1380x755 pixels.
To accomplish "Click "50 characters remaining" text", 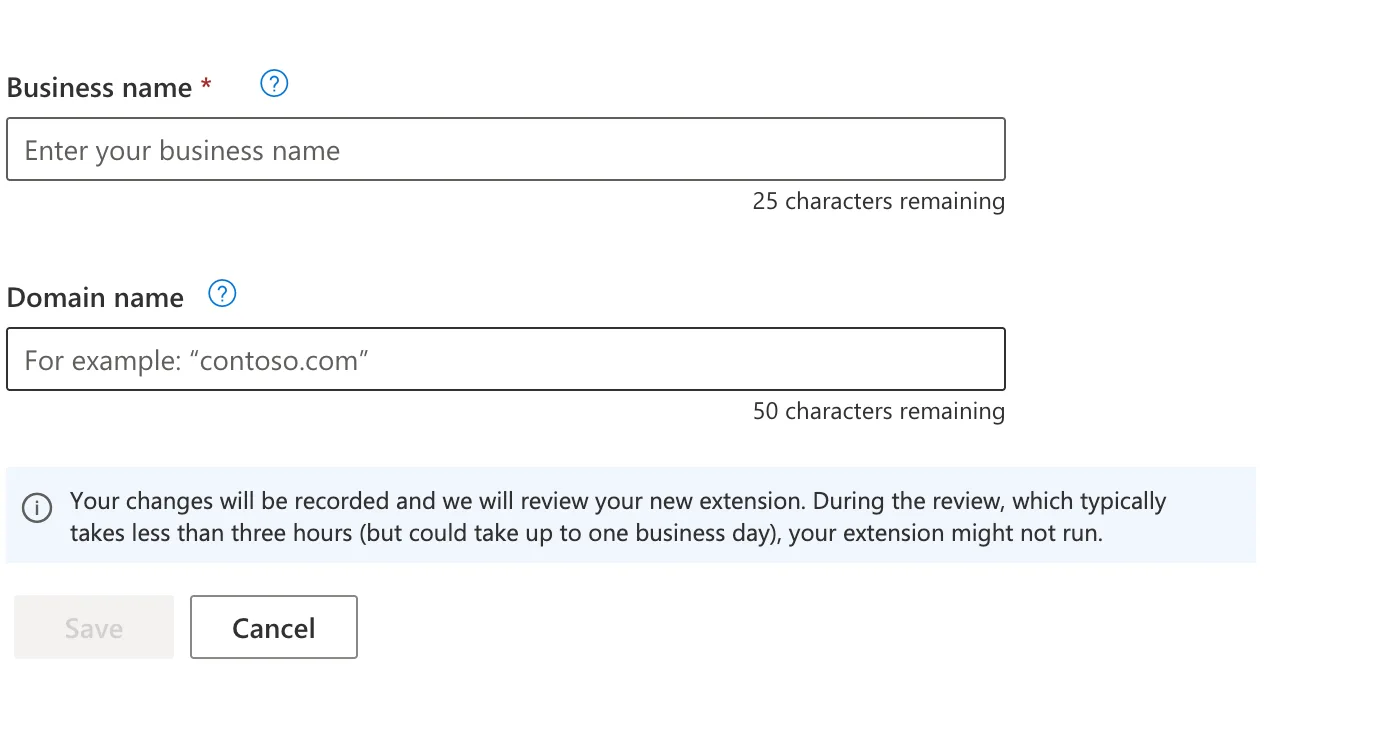I will pos(879,411).
